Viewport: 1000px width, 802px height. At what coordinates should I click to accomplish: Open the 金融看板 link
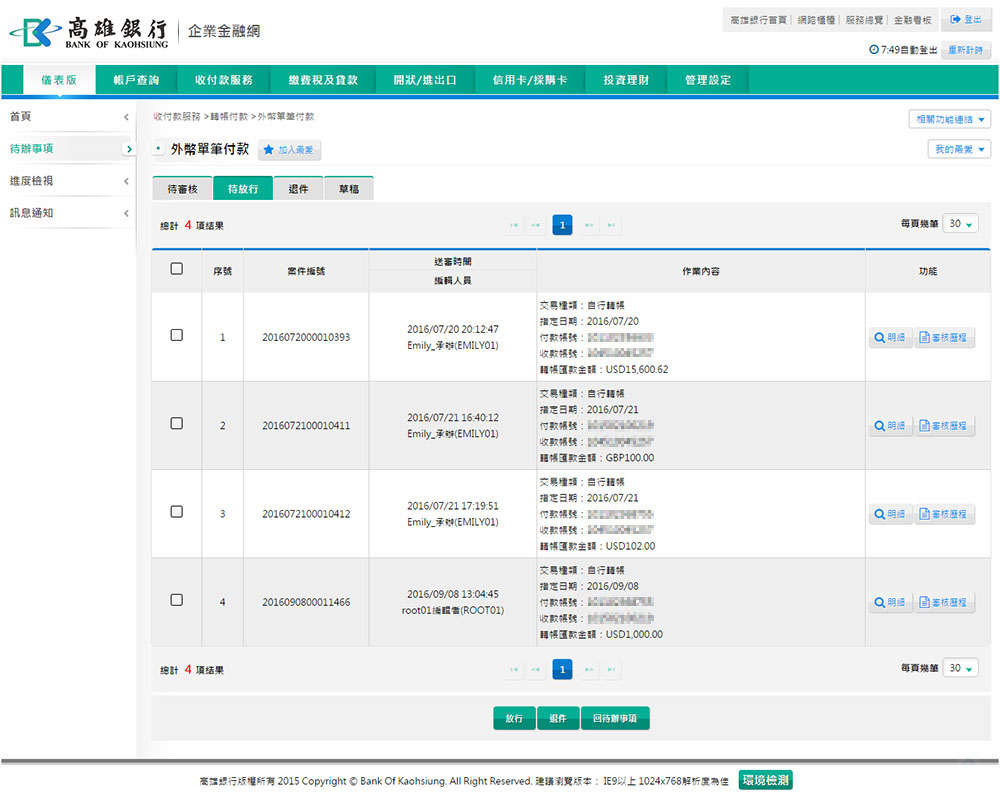913,20
